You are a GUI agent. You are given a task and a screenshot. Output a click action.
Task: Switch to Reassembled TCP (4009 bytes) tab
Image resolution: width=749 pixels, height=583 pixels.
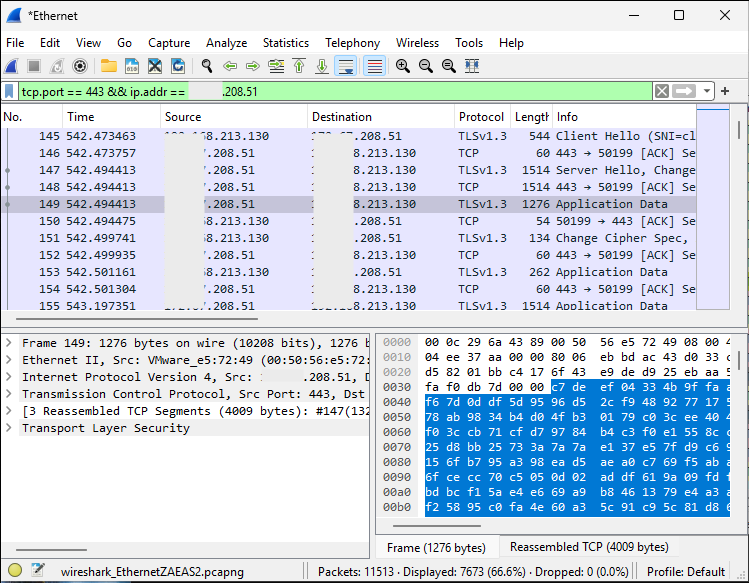pyautogui.click(x=589, y=547)
